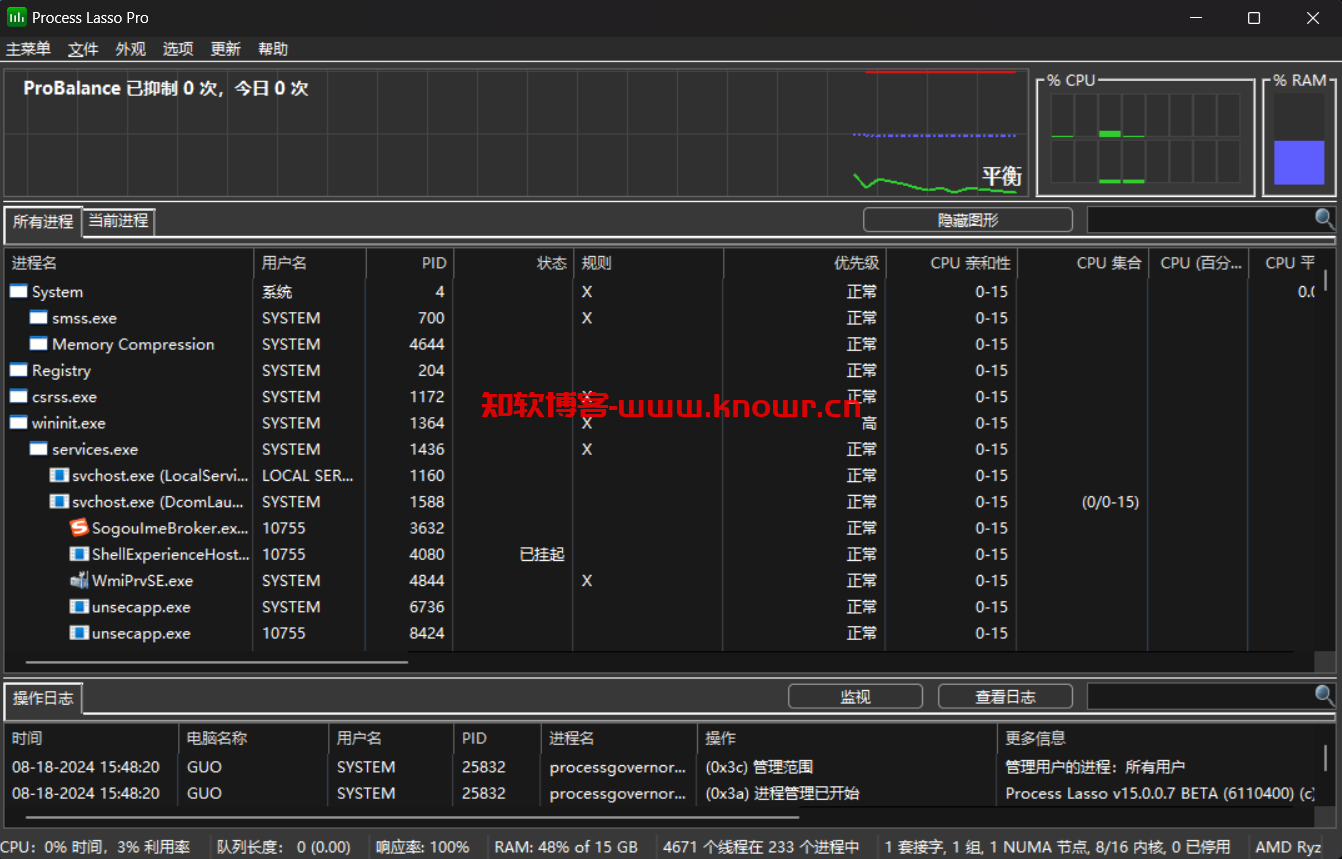This screenshot has height=859, width=1342.
Task: Click the Memory Compression process icon
Action: 39,344
